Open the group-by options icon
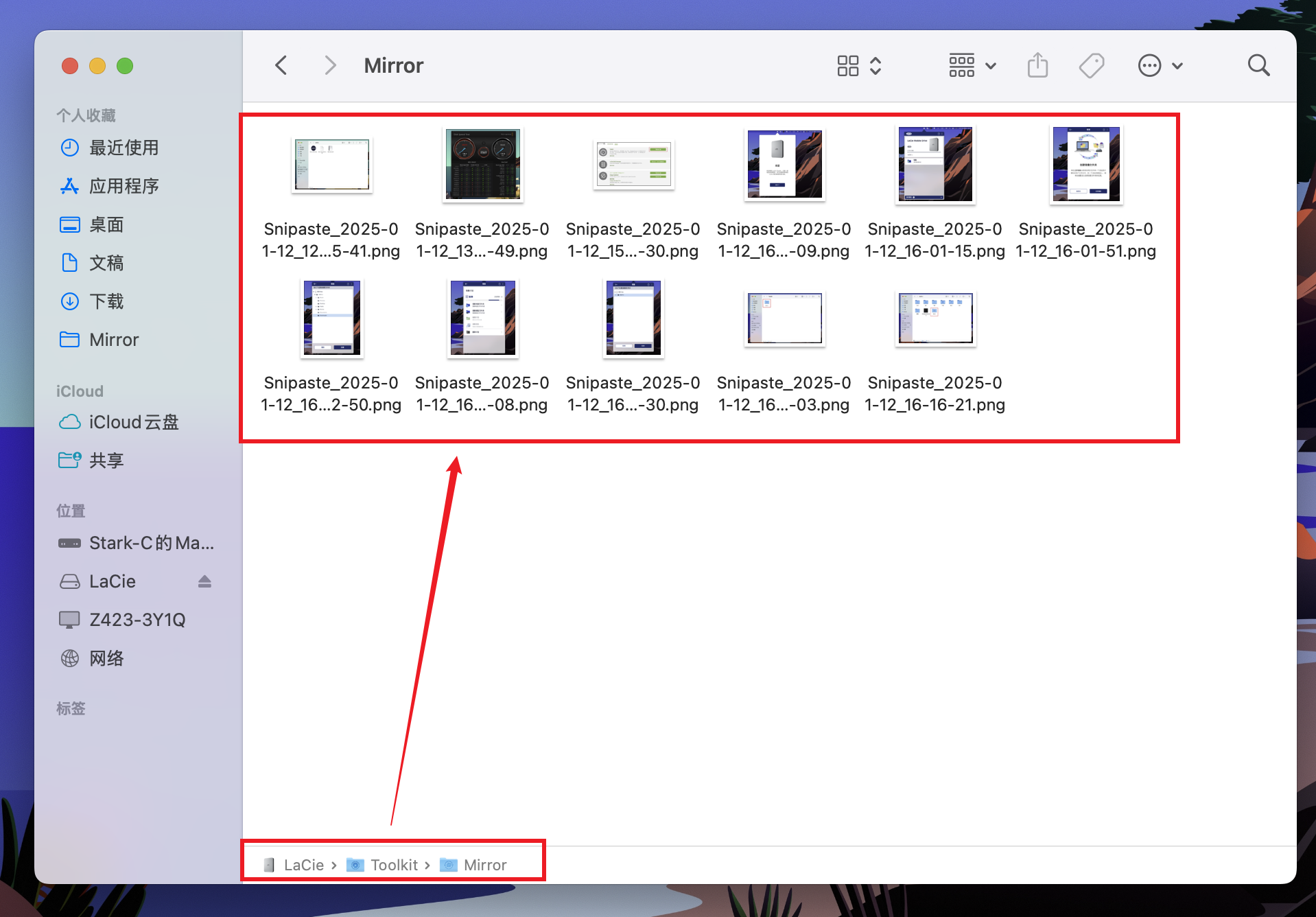The image size is (1316, 917). 962,66
